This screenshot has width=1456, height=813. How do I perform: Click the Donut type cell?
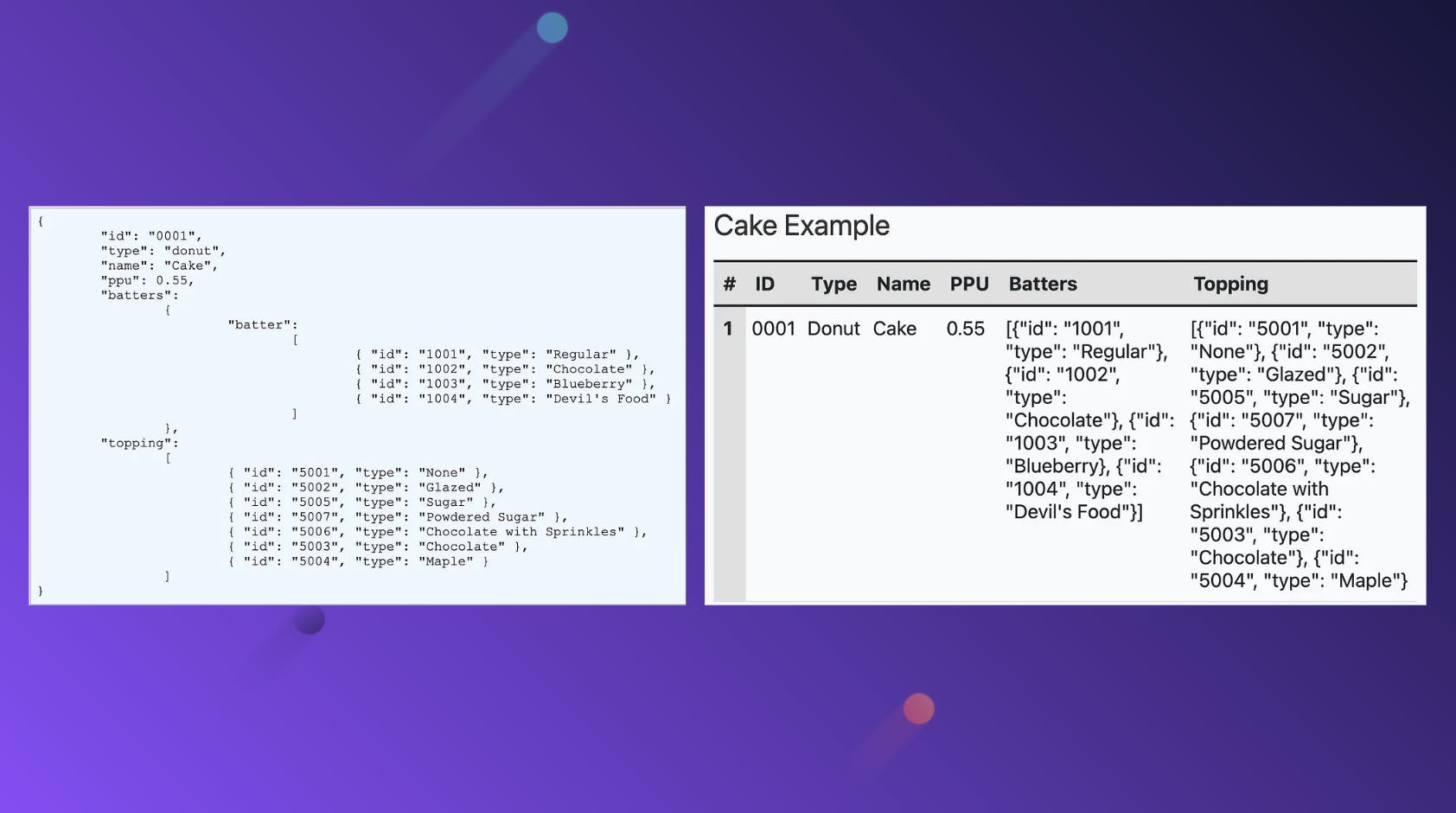(833, 329)
